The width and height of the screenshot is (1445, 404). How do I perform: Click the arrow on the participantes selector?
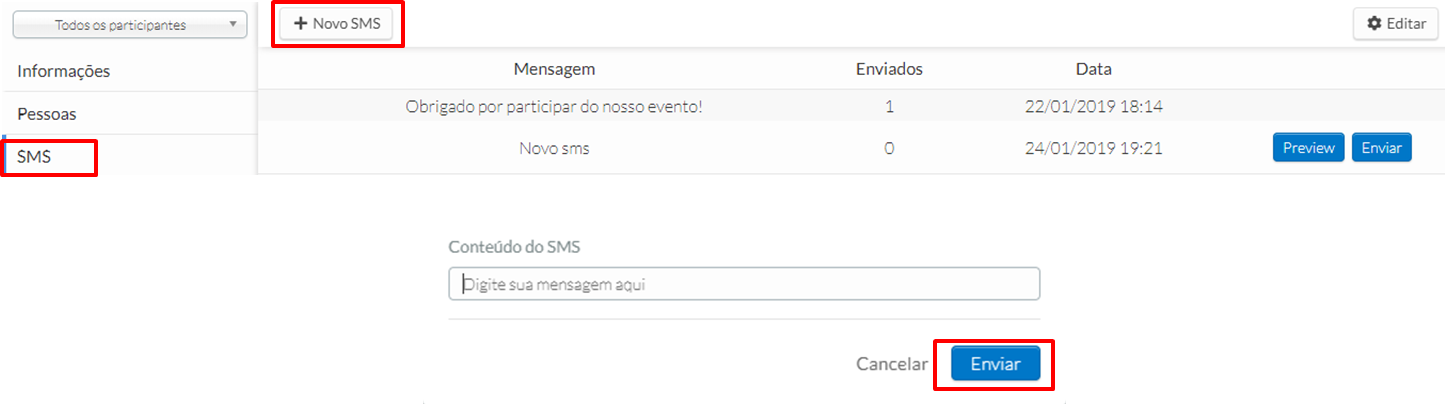(x=233, y=25)
